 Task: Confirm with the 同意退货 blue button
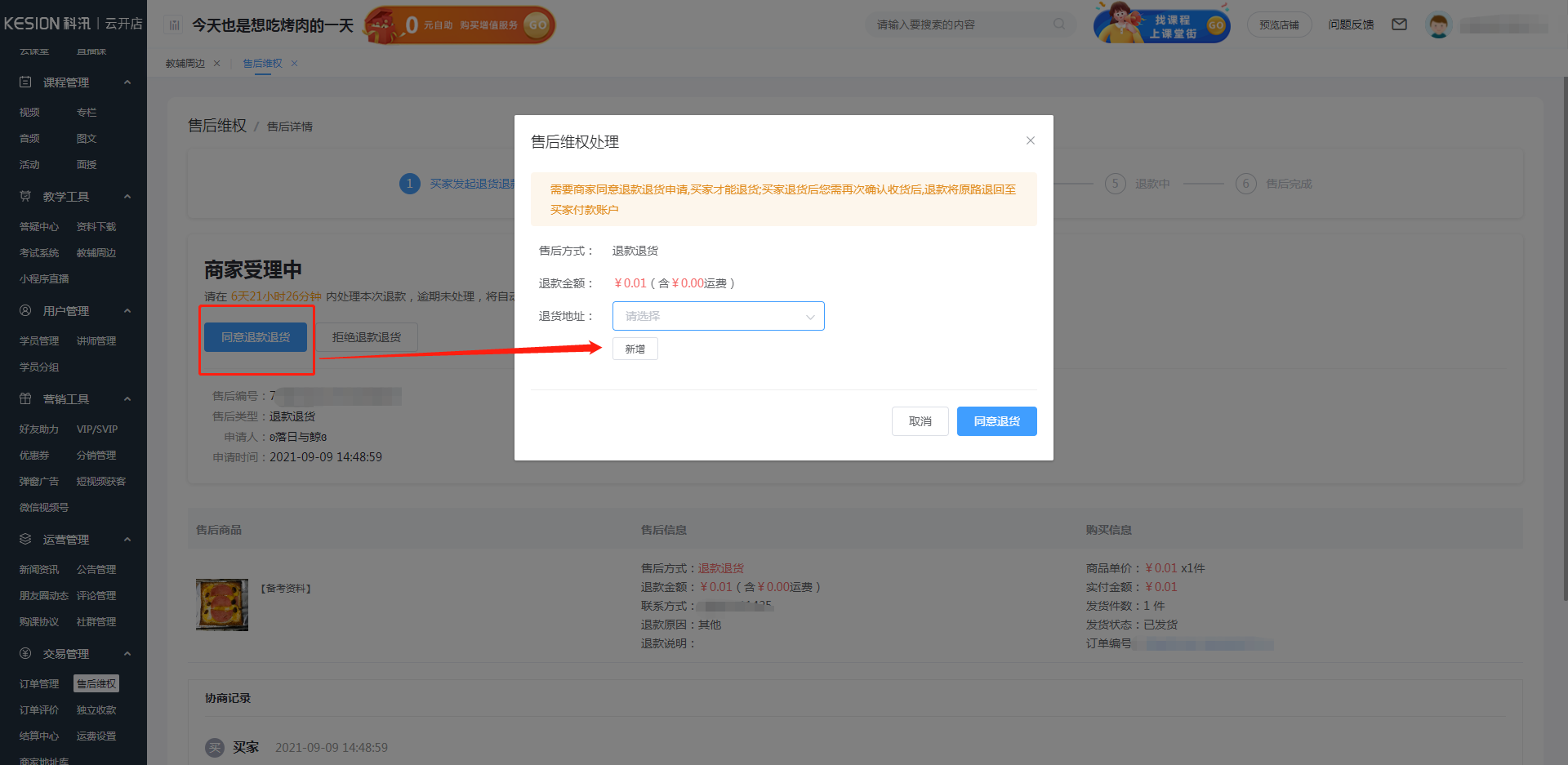coord(996,421)
